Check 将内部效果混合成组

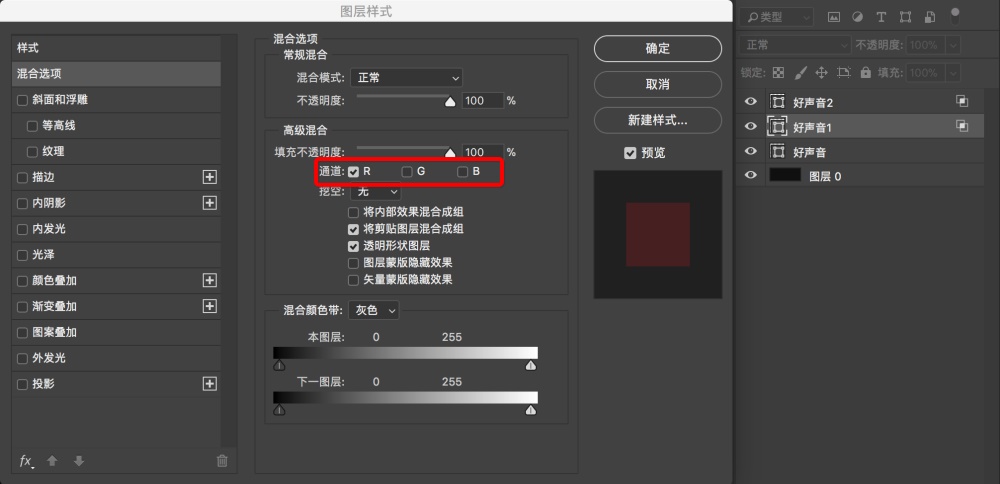[353, 212]
